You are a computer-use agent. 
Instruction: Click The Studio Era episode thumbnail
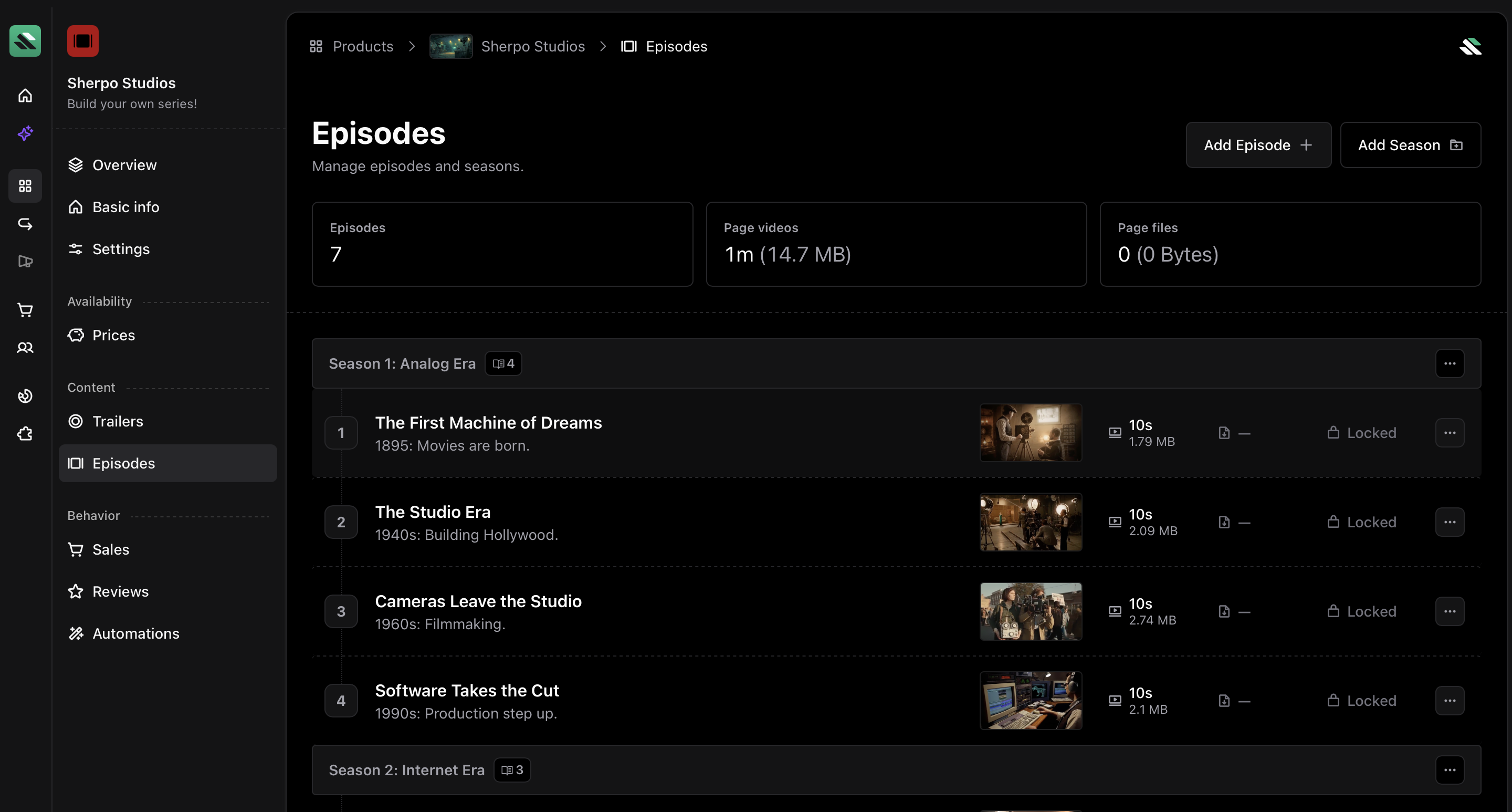tap(1031, 522)
